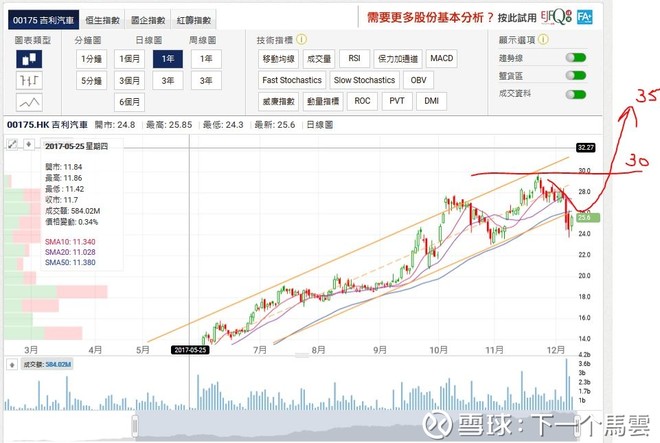Toggle the 成交資料 switch
Screen dimensions: 660x443
point(576,94)
